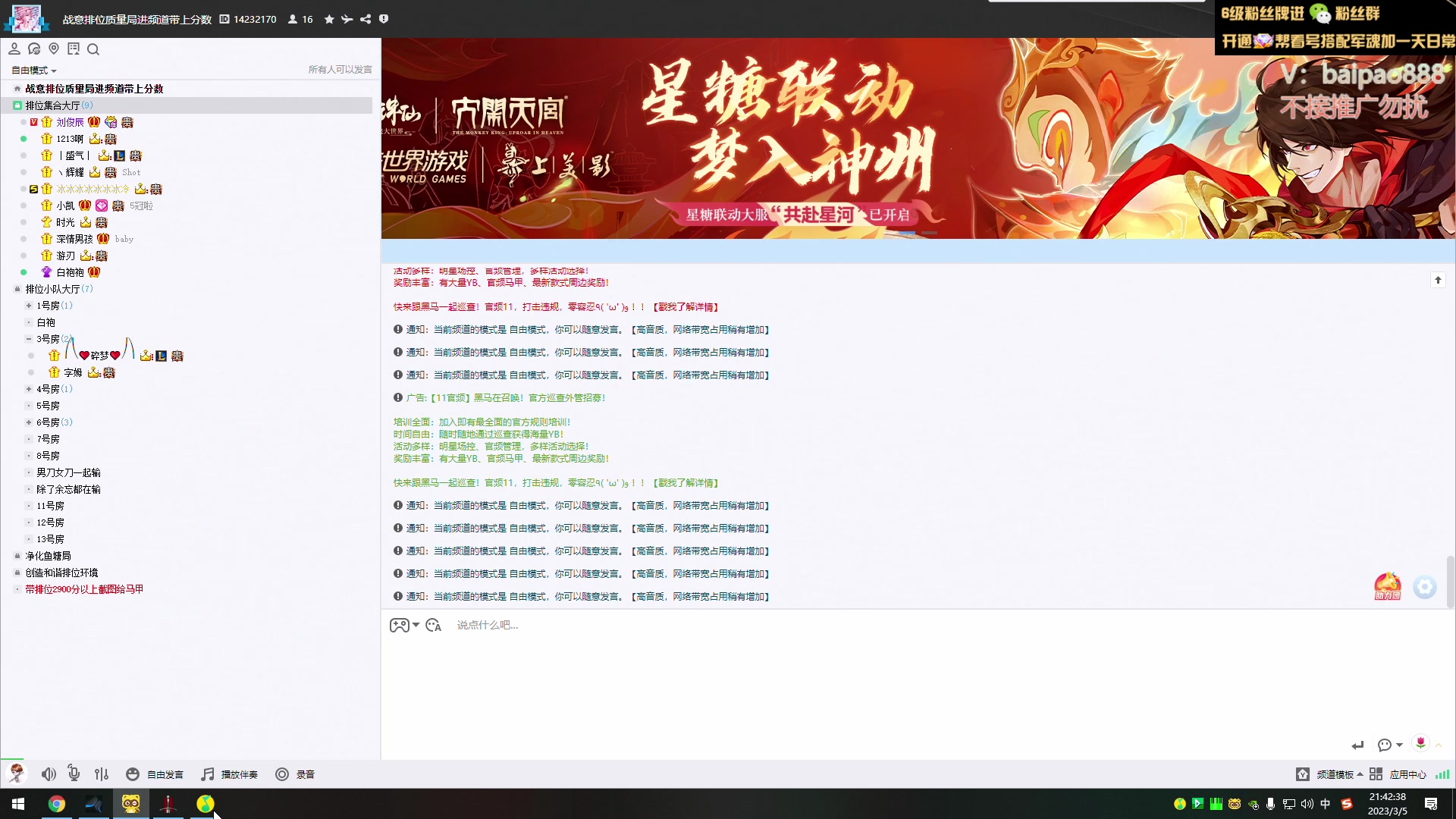
Task: Favorite the channel with the star icon
Action: click(329, 19)
